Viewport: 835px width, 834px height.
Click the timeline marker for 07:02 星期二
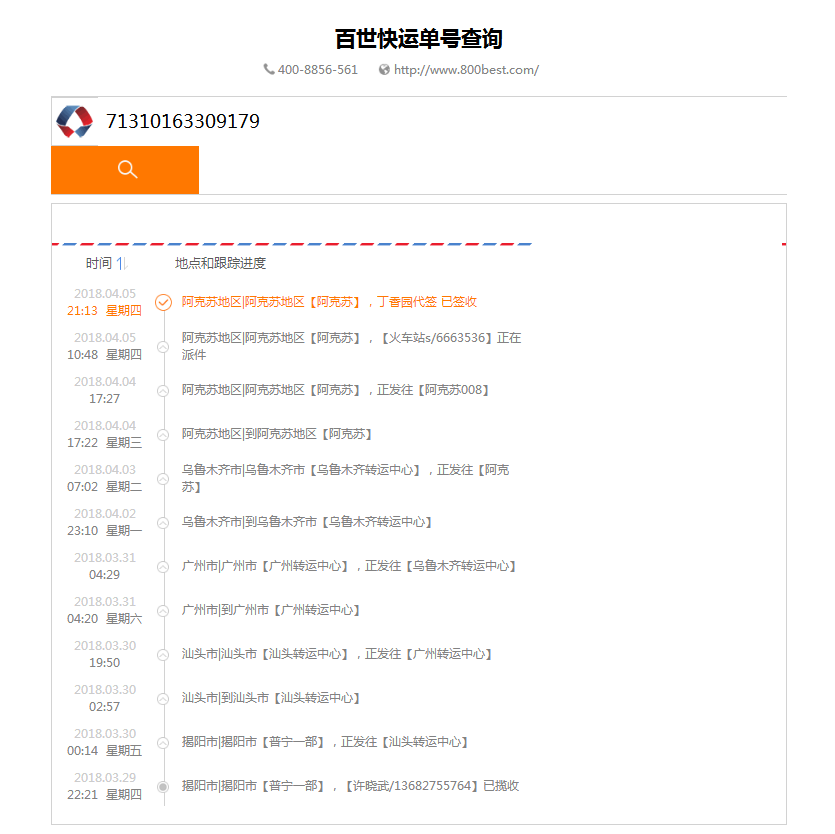(x=163, y=479)
